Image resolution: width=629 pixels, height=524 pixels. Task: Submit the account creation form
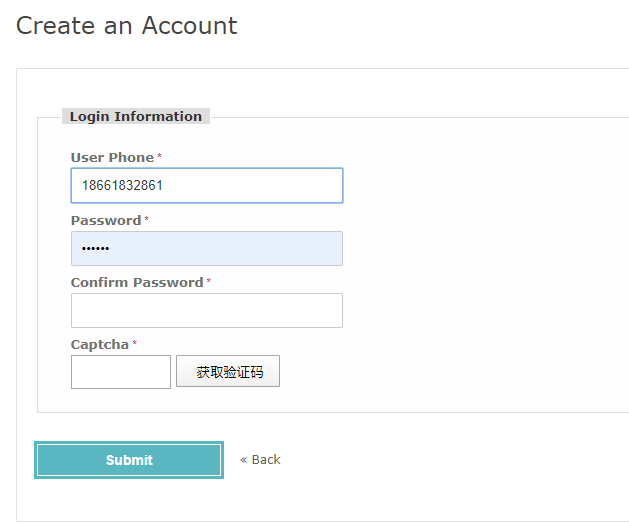(129, 460)
